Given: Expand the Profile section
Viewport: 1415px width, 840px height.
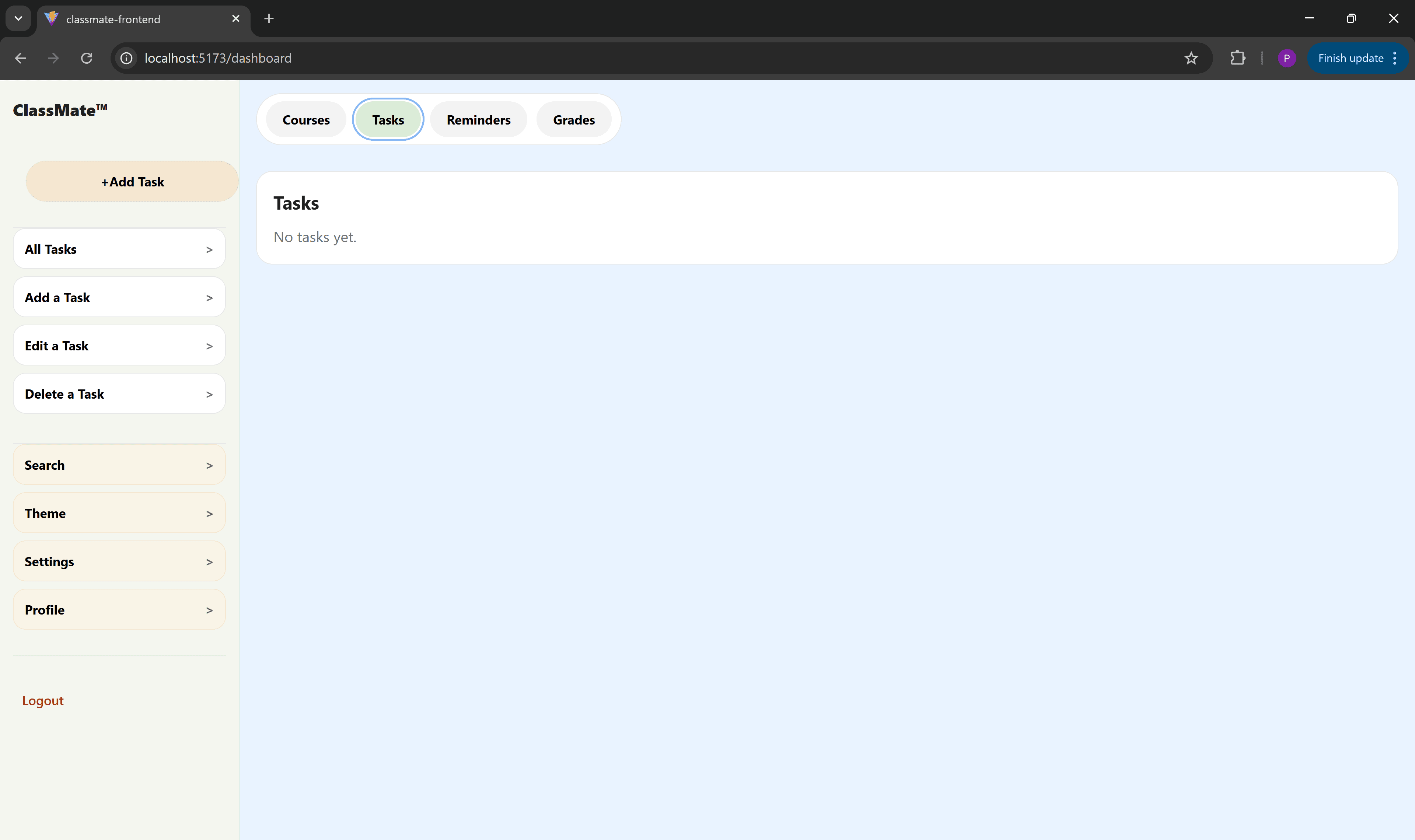Looking at the screenshot, I should [119, 610].
